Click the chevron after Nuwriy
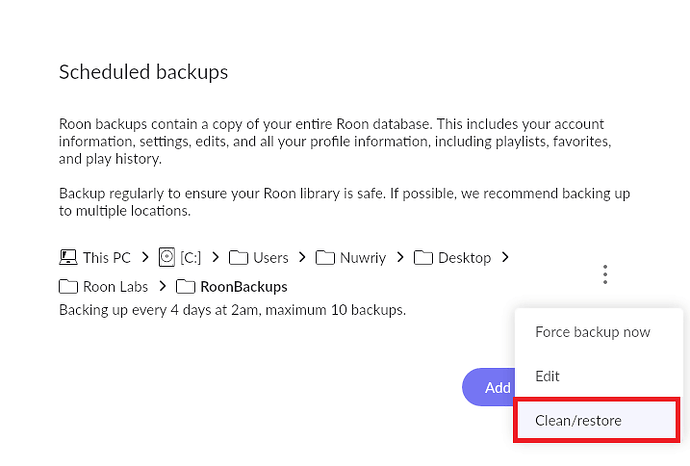This screenshot has height=466, width=690. (x=400, y=258)
